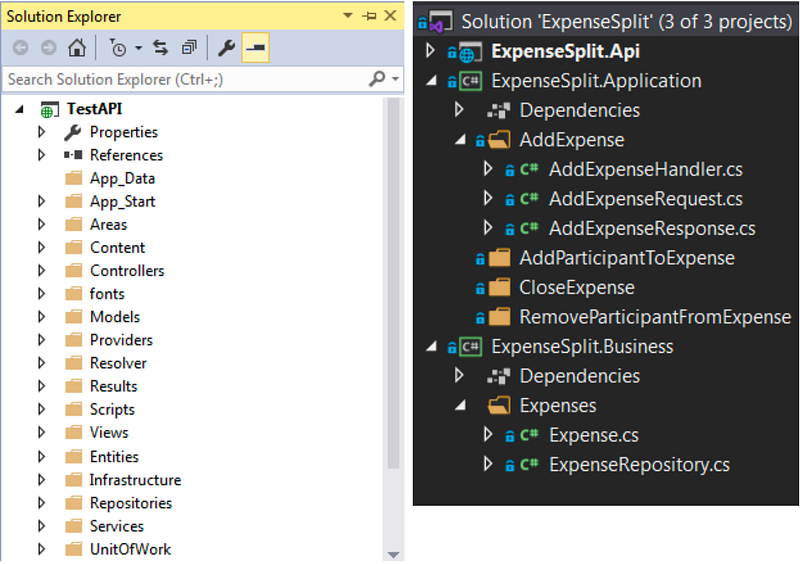Select the TestAPI project

[x=94, y=109]
